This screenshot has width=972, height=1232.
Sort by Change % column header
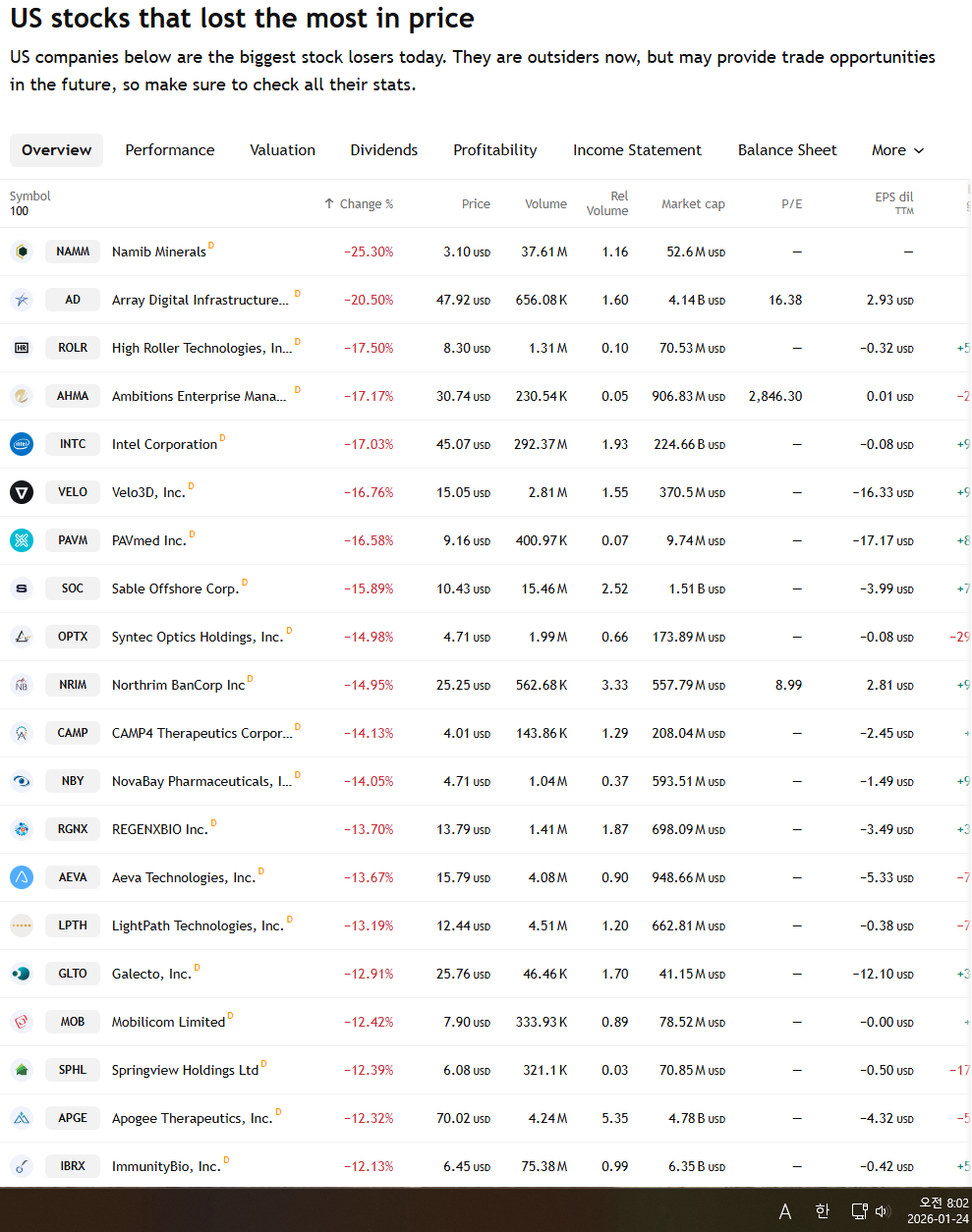coord(359,204)
